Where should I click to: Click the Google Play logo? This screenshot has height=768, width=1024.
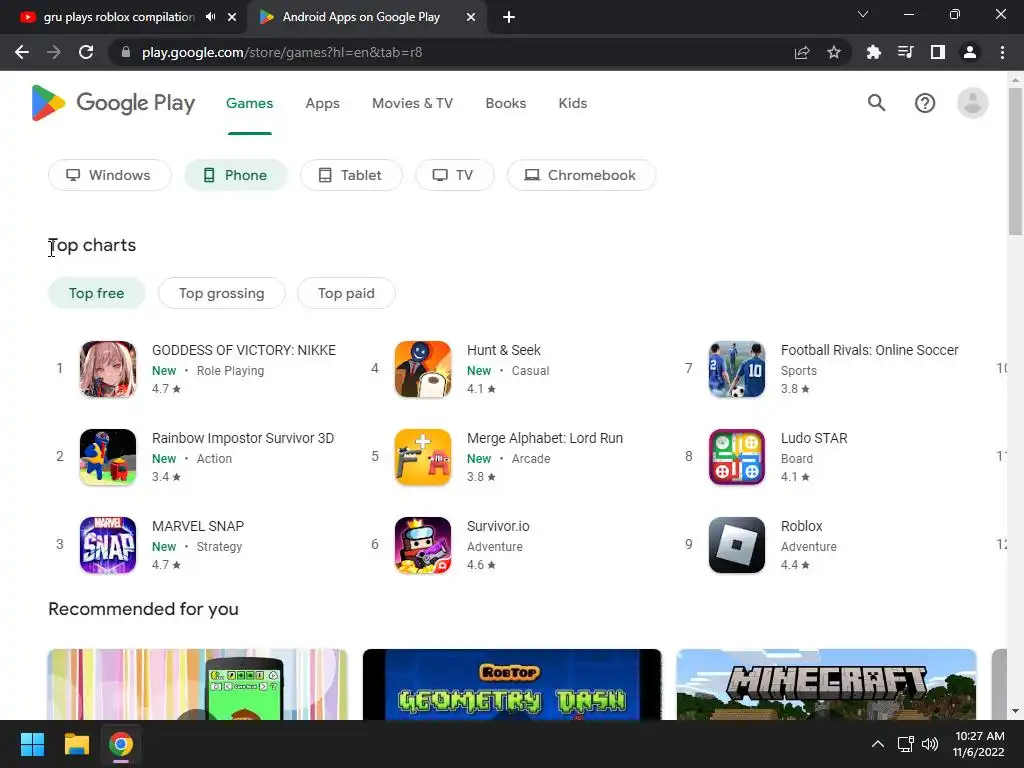tap(113, 103)
